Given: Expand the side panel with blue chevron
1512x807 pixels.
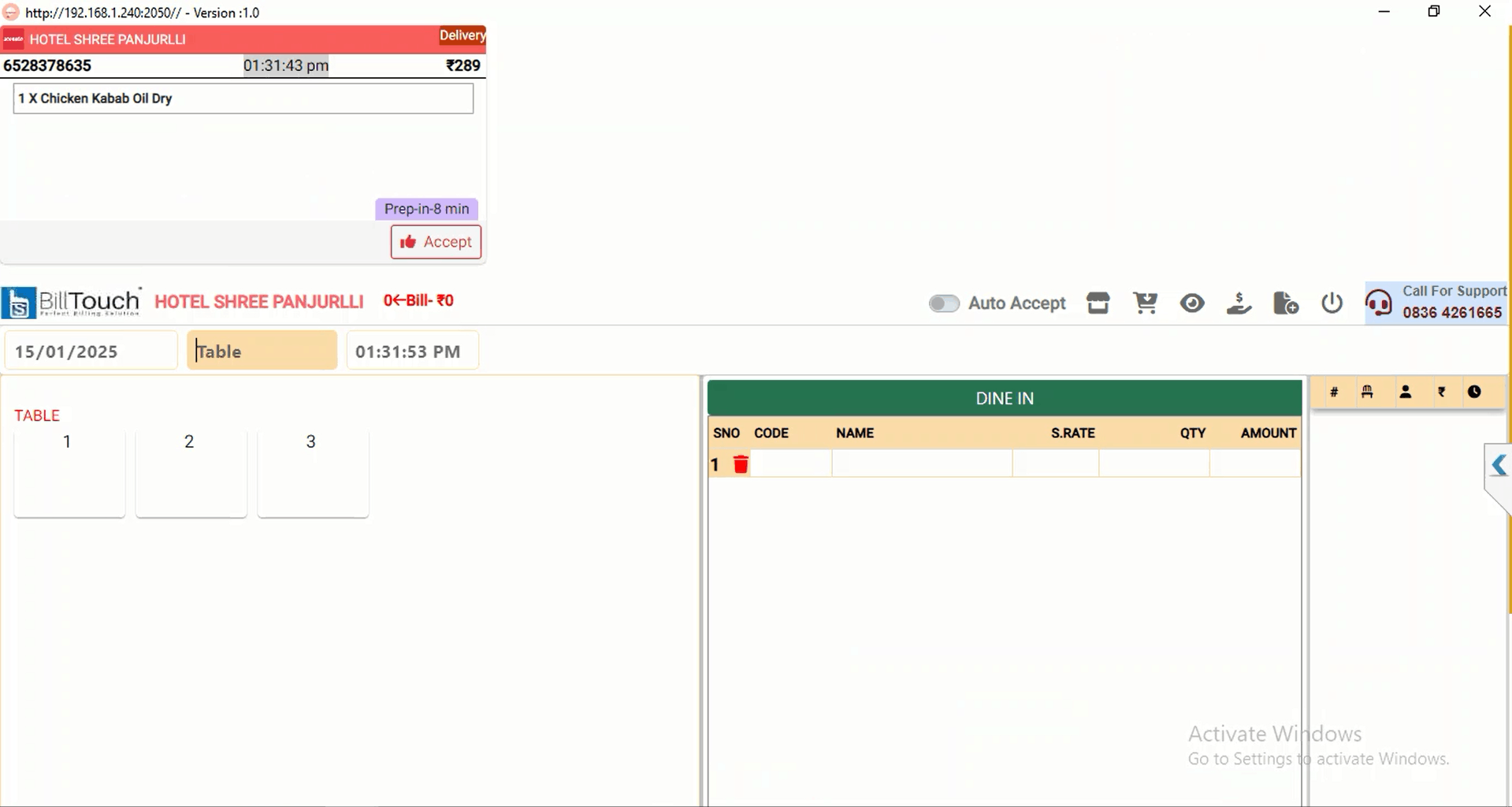Looking at the screenshot, I should click(1498, 466).
